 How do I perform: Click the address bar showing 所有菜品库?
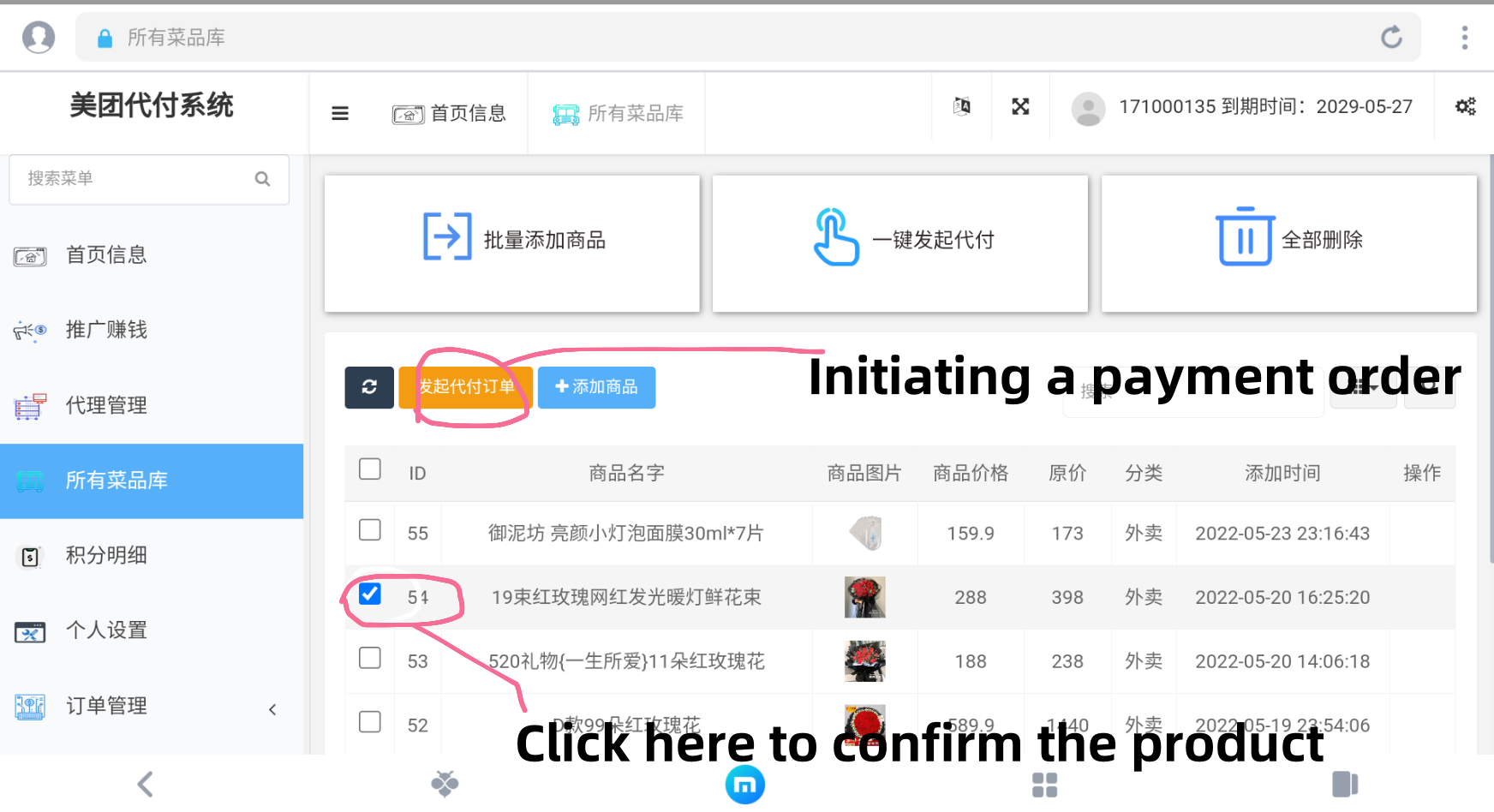748,38
